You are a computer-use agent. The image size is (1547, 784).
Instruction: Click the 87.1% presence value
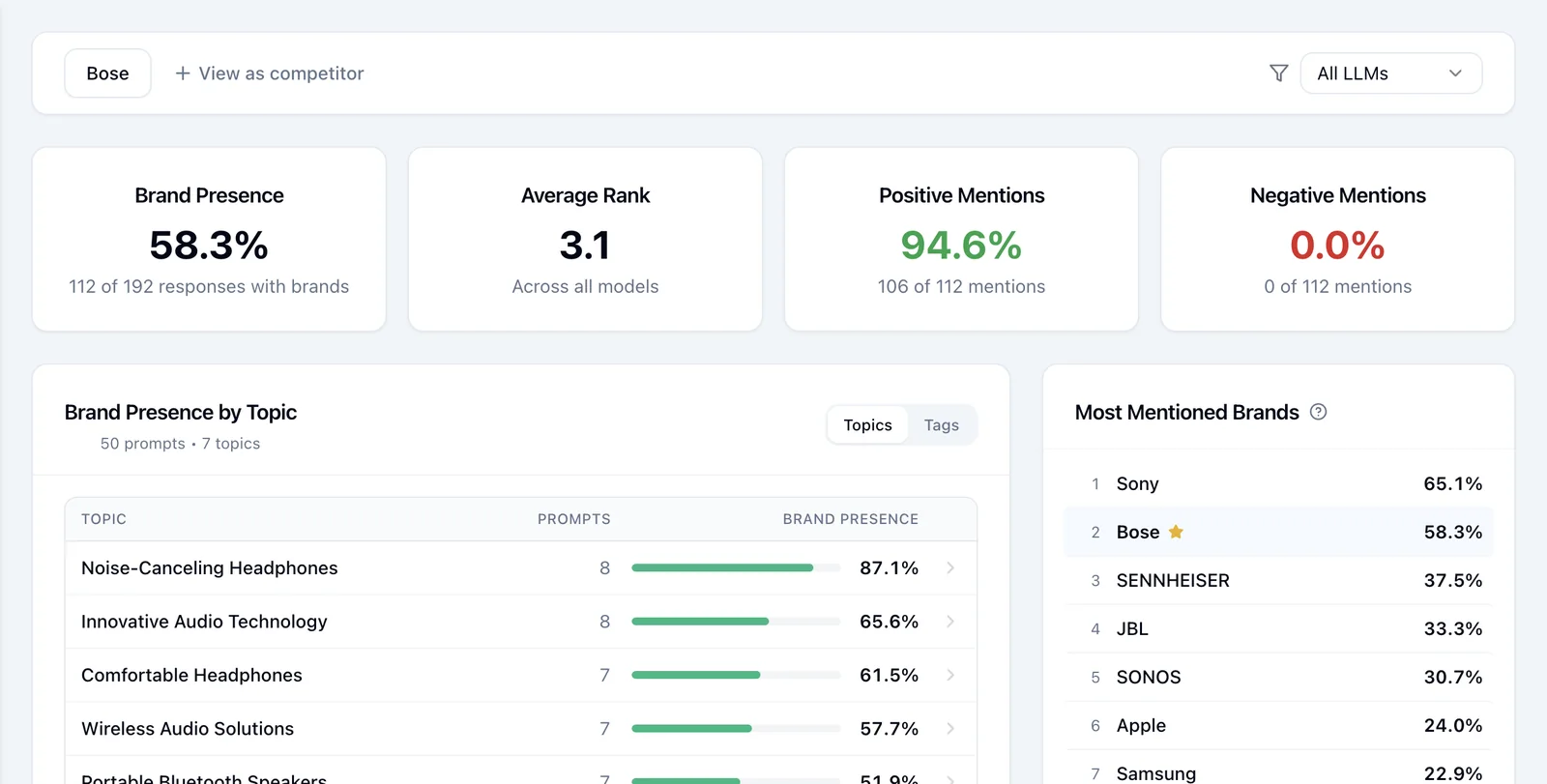(889, 567)
